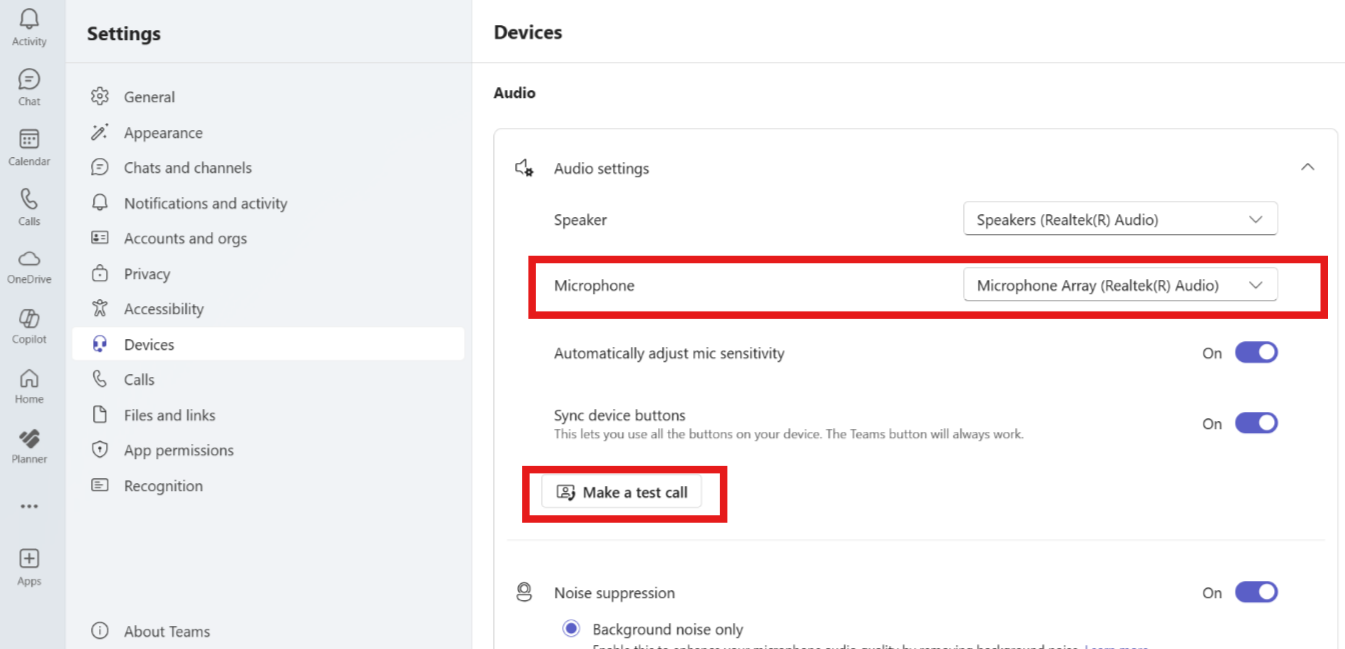1345x649 pixels.
Task: Open the OneDrive cloud icon
Action: 29,260
